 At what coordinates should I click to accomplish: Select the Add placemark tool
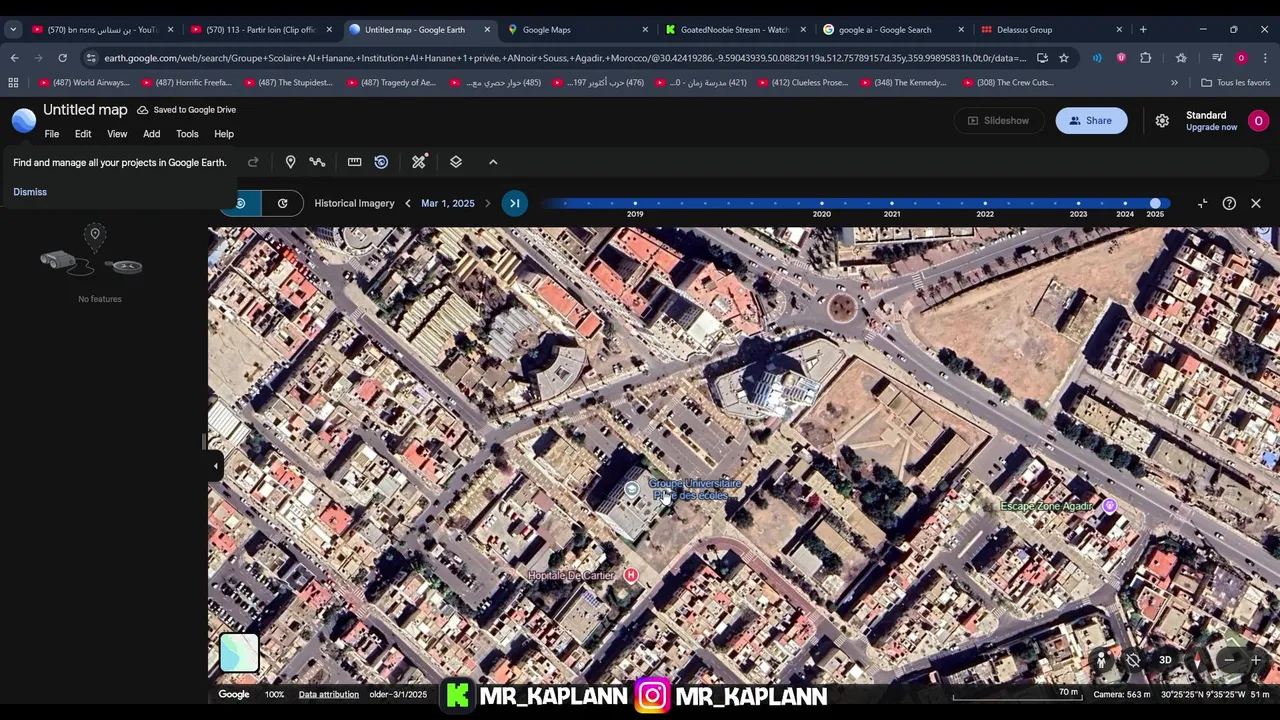point(290,162)
